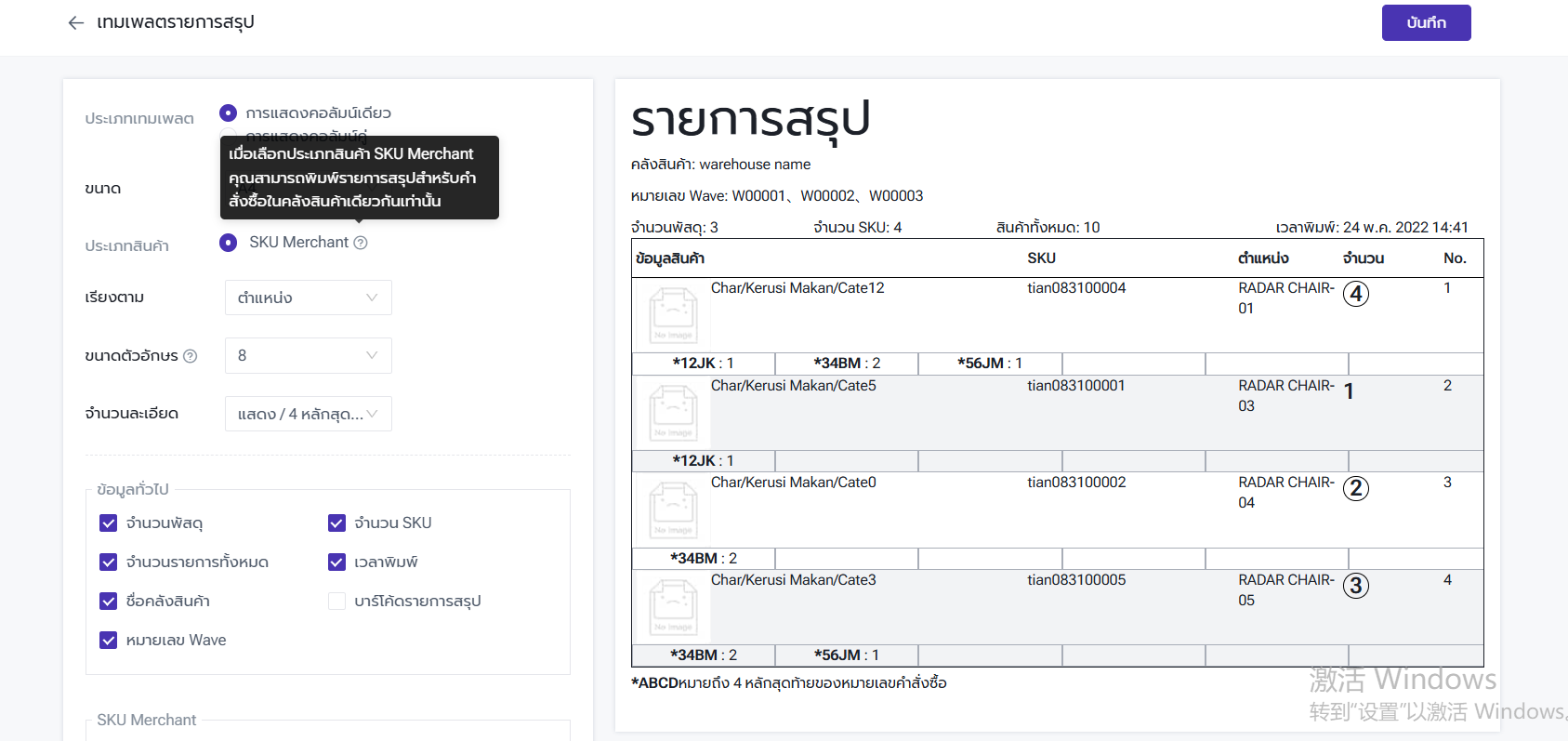Viewport: 1568px width, 741px height.
Task: Click the No image thumbnail for Cate5
Action: (673, 413)
